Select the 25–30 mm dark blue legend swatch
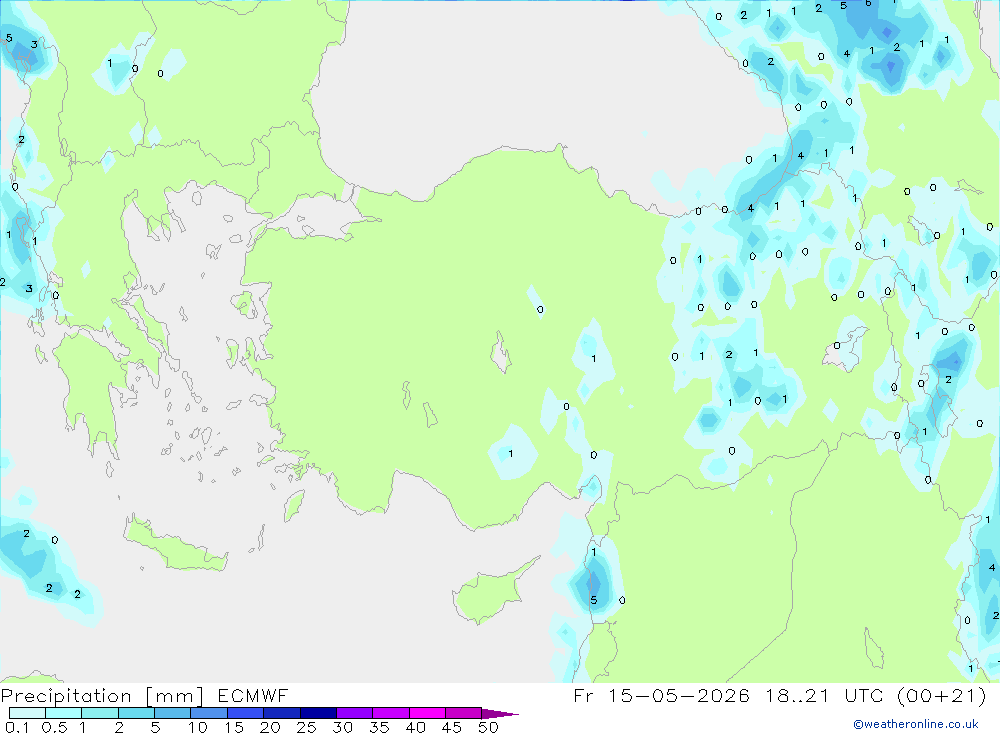Viewport: 1000px width, 733px height. (x=318, y=713)
